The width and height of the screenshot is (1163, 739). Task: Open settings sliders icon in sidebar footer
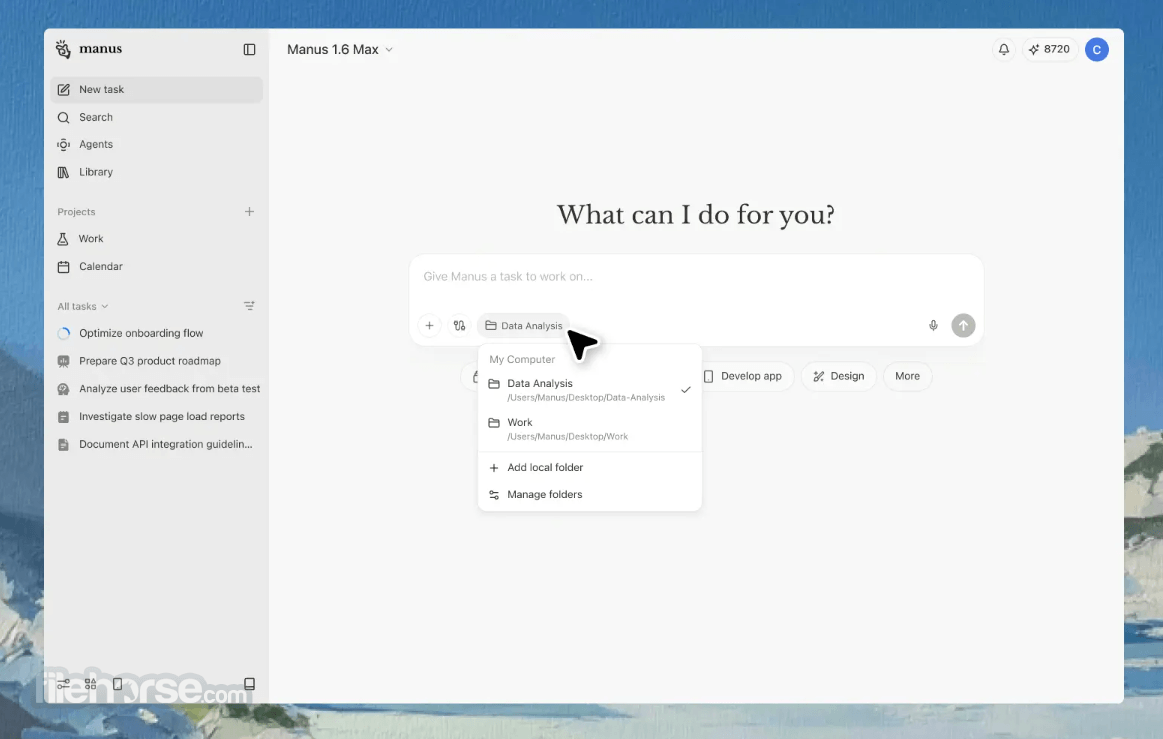click(x=64, y=683)
